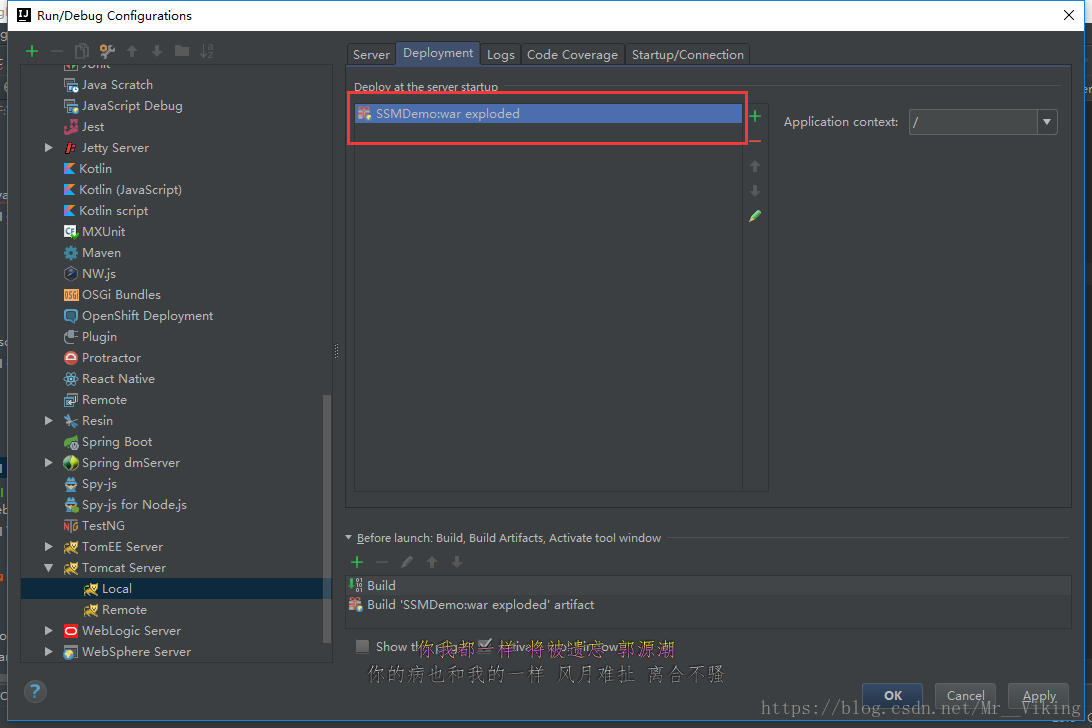Select the Kotlin (JavaScript) configuration type
The width and height of the screenshot is (1092, 728).
tap(123, 189)
